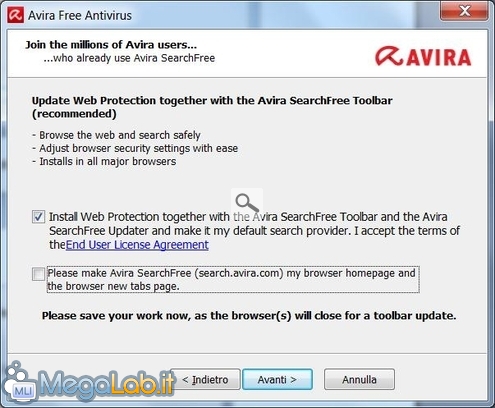
Task: Click the MLI monitor icon at bottom-left
Action: (x=23, y=390)
